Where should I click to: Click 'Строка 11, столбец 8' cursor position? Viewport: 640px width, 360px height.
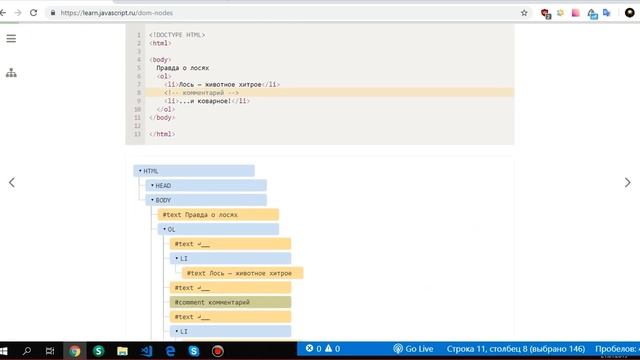[516, 349]
